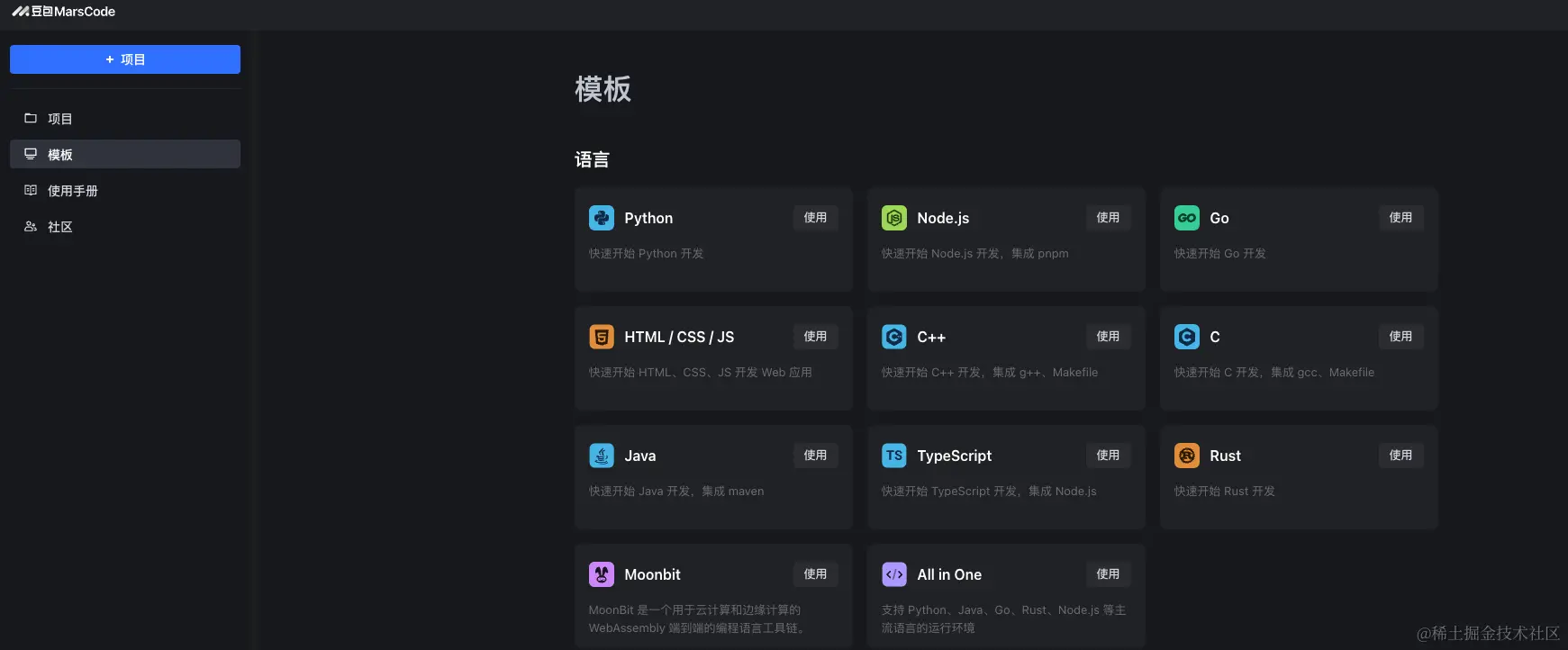Click the Node.js card title
The height and width of the screenshot is (650, 1568).
(943, 218)
